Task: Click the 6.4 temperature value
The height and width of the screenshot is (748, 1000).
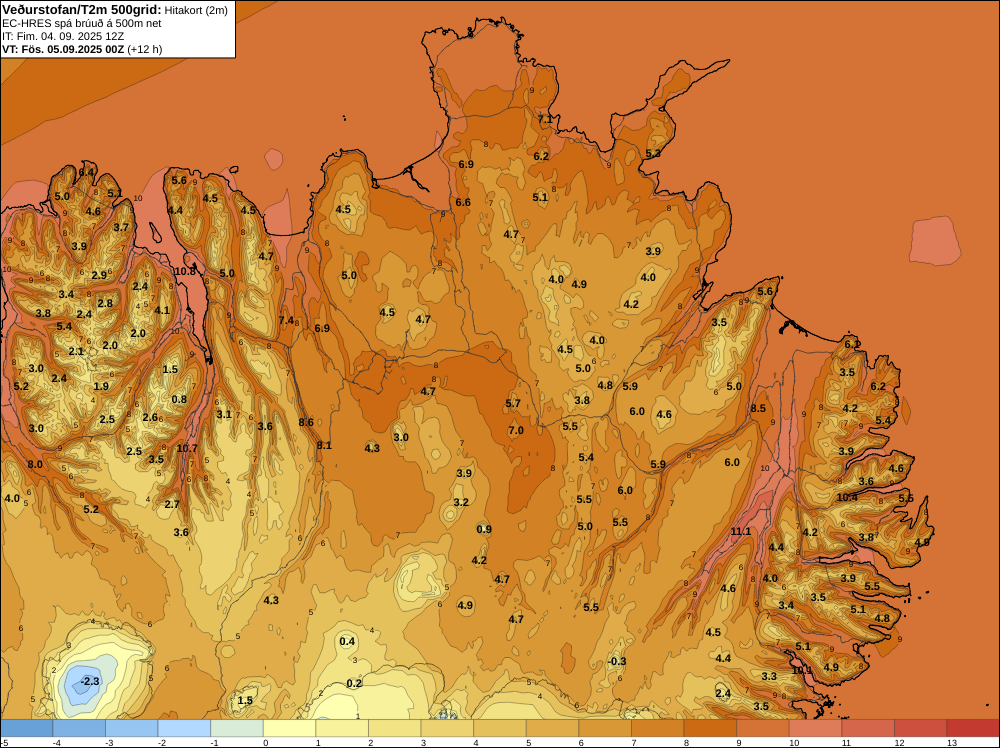Action: click(x=86, y=172)
